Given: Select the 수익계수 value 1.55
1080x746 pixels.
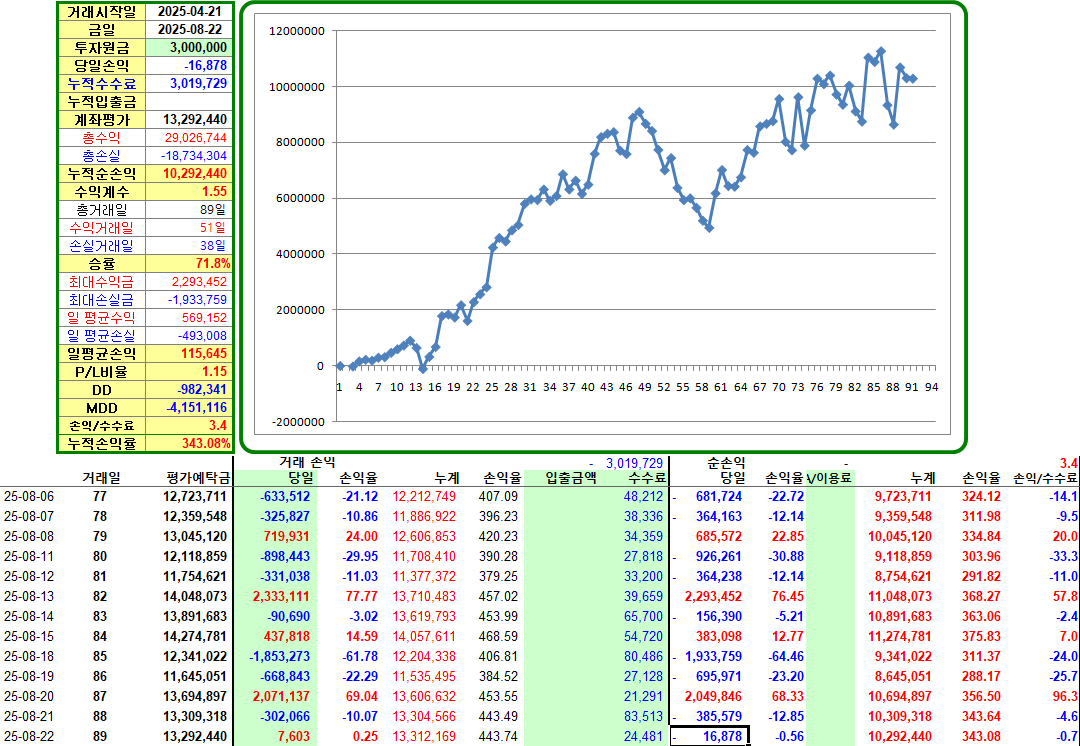Looking at the screenshot, I should [189, 191].
